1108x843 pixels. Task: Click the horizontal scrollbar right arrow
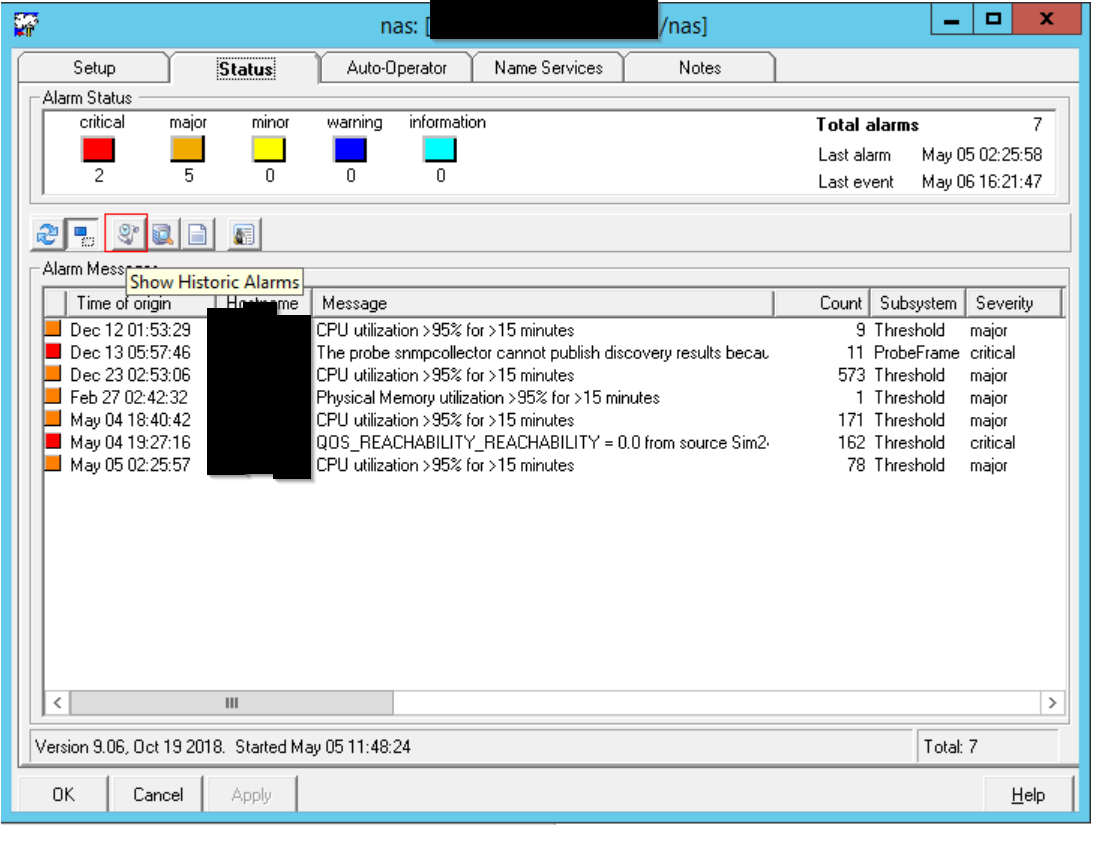click(1051, 703)
